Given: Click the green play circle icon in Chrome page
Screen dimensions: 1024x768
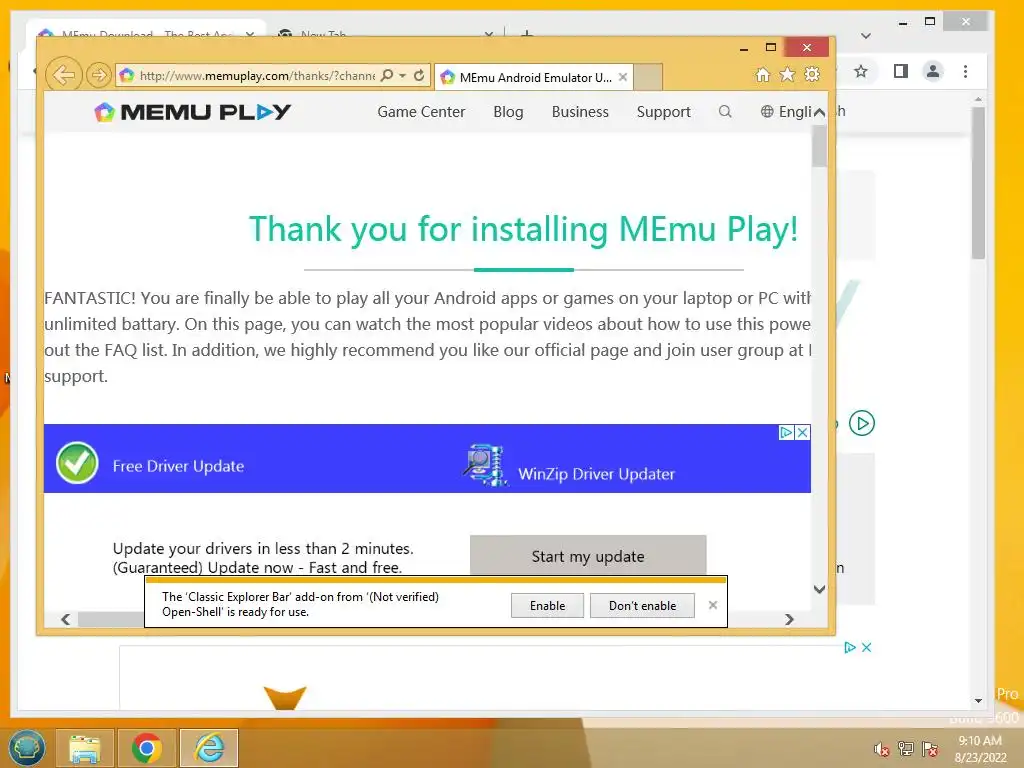Looking at the screenshot, I should [862, 423].
